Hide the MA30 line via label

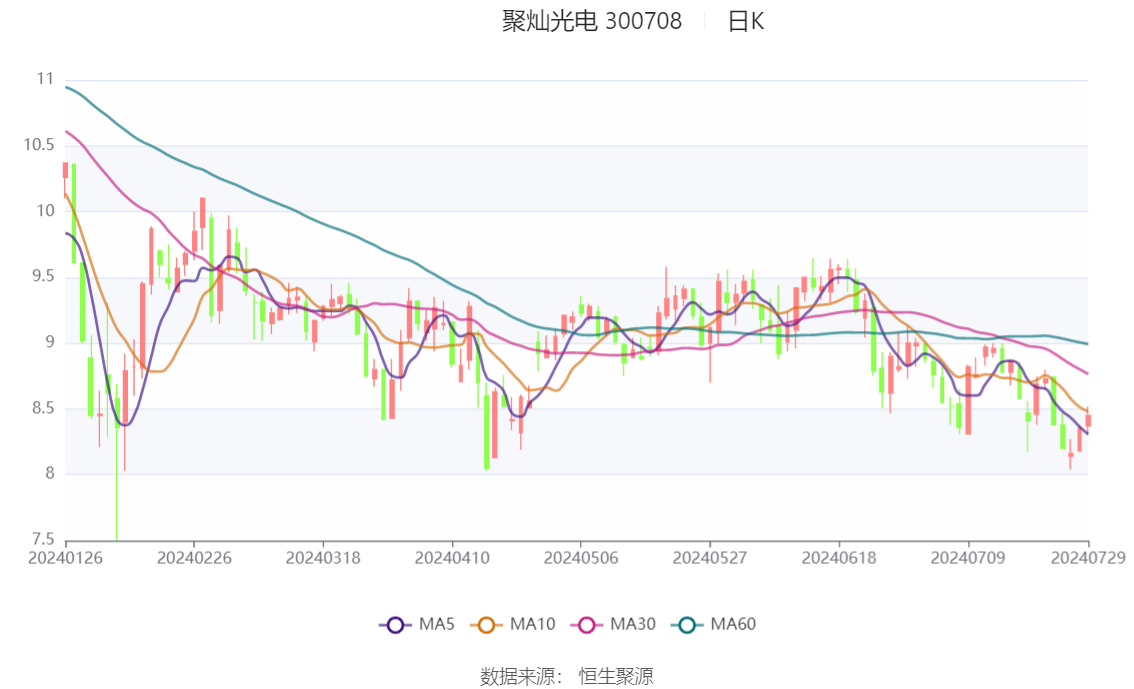point(633,624)
